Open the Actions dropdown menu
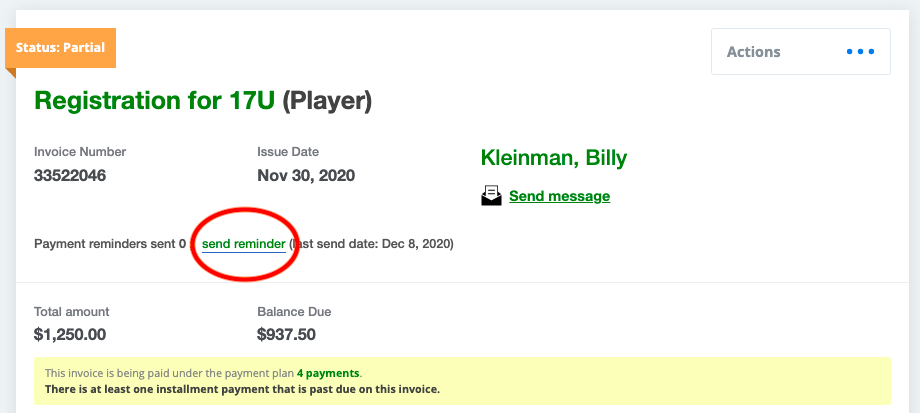The width and height of the screenshot is (920, 413). (800, 52)
